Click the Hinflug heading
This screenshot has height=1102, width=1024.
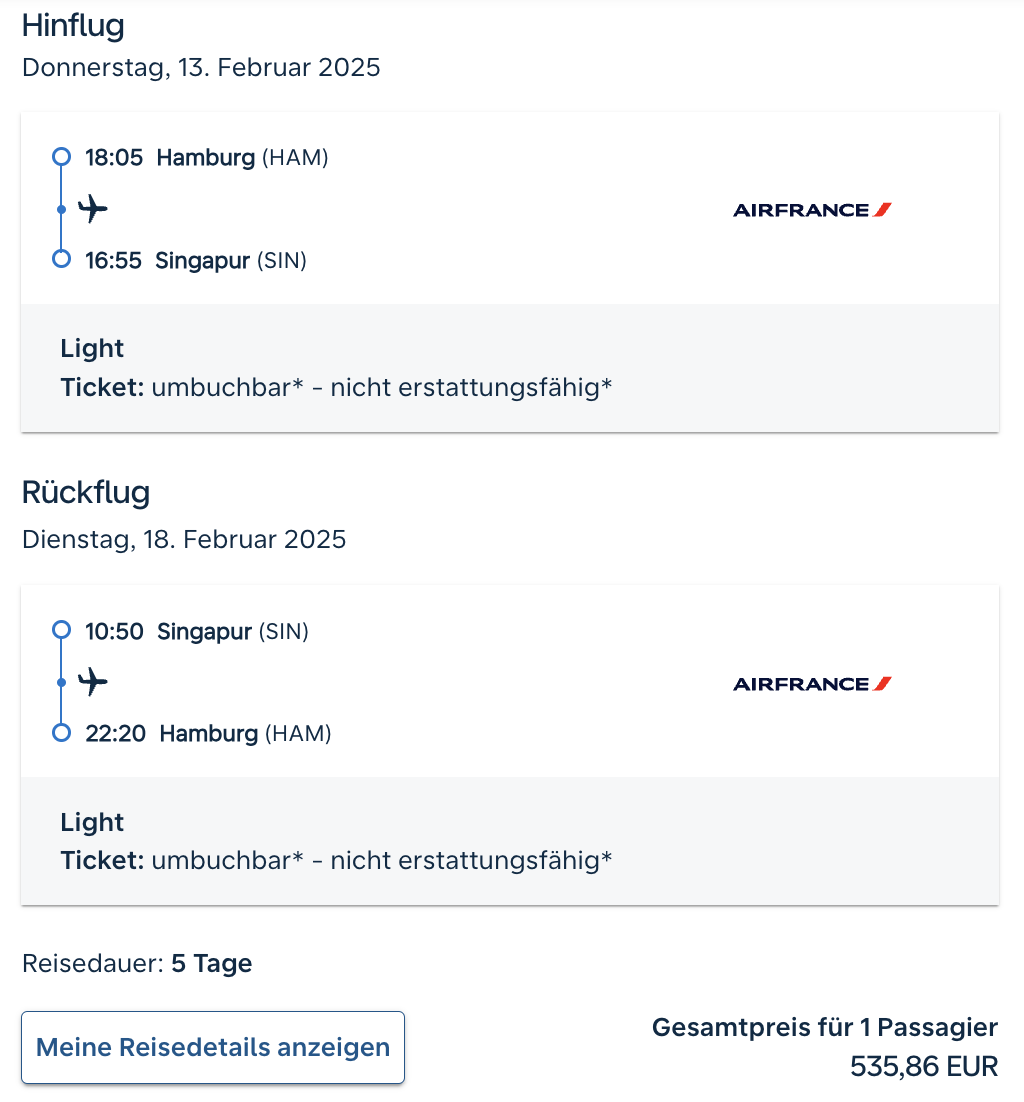pos(73,26)
